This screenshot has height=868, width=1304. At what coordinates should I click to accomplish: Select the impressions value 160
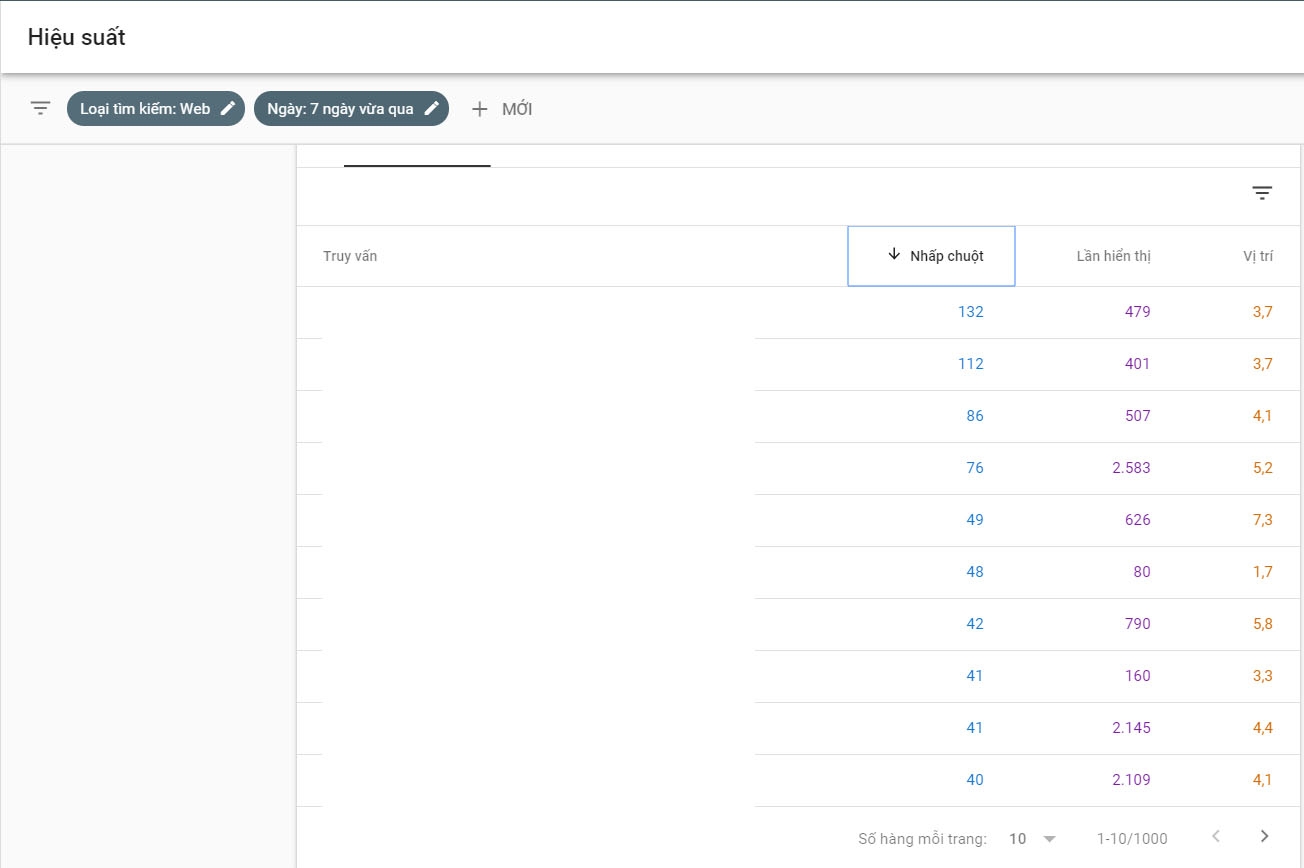point(1138,676)
